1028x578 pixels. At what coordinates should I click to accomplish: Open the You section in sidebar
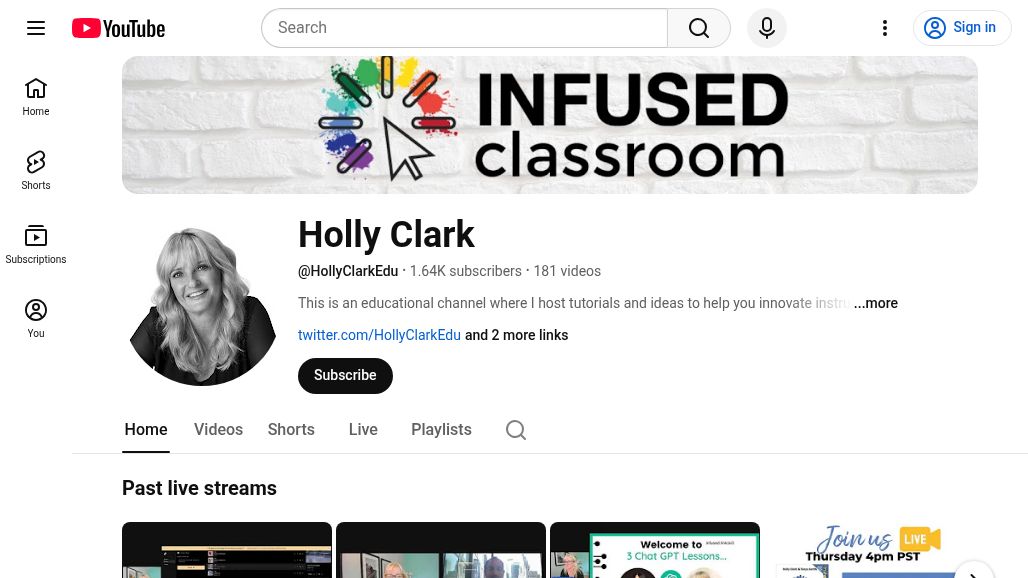click(x=36, y=319)
